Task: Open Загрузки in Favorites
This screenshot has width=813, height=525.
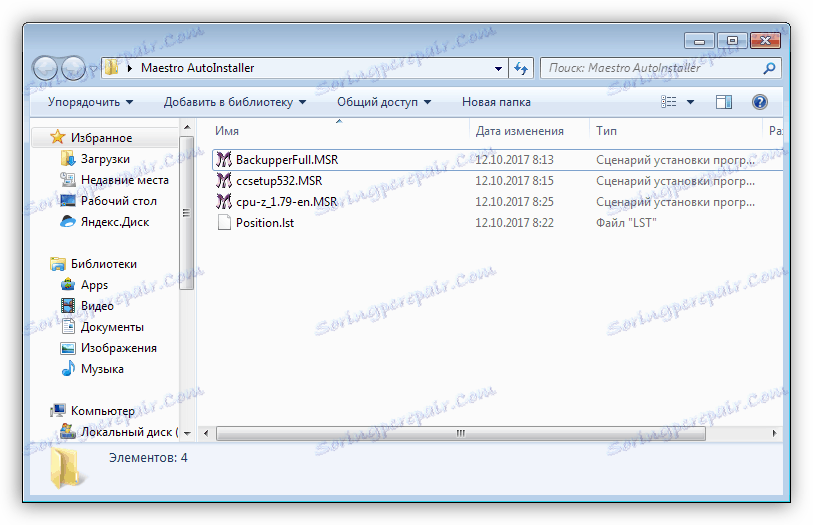Action: click(105, 159)
